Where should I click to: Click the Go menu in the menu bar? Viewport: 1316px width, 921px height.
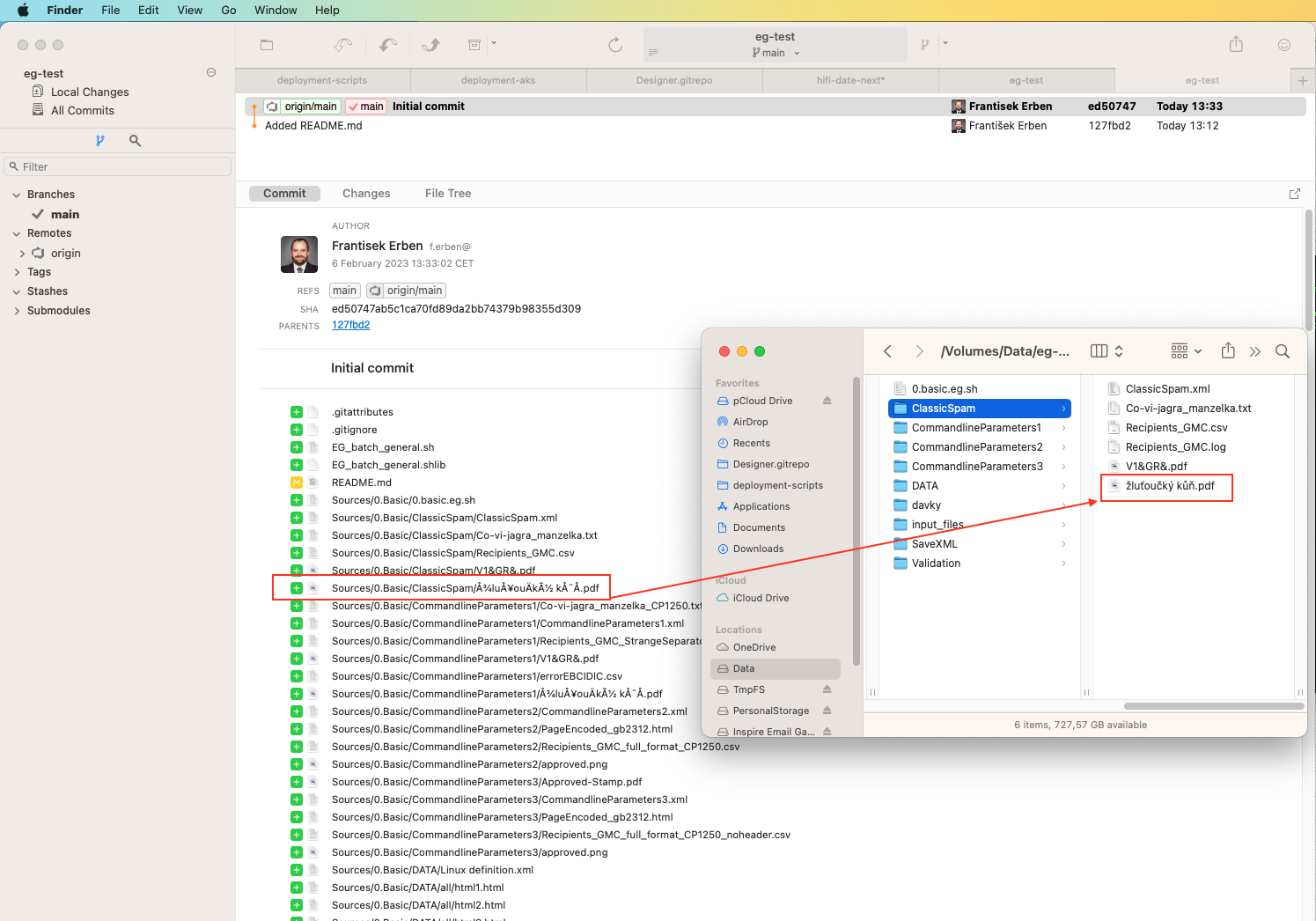pos(228,10)
